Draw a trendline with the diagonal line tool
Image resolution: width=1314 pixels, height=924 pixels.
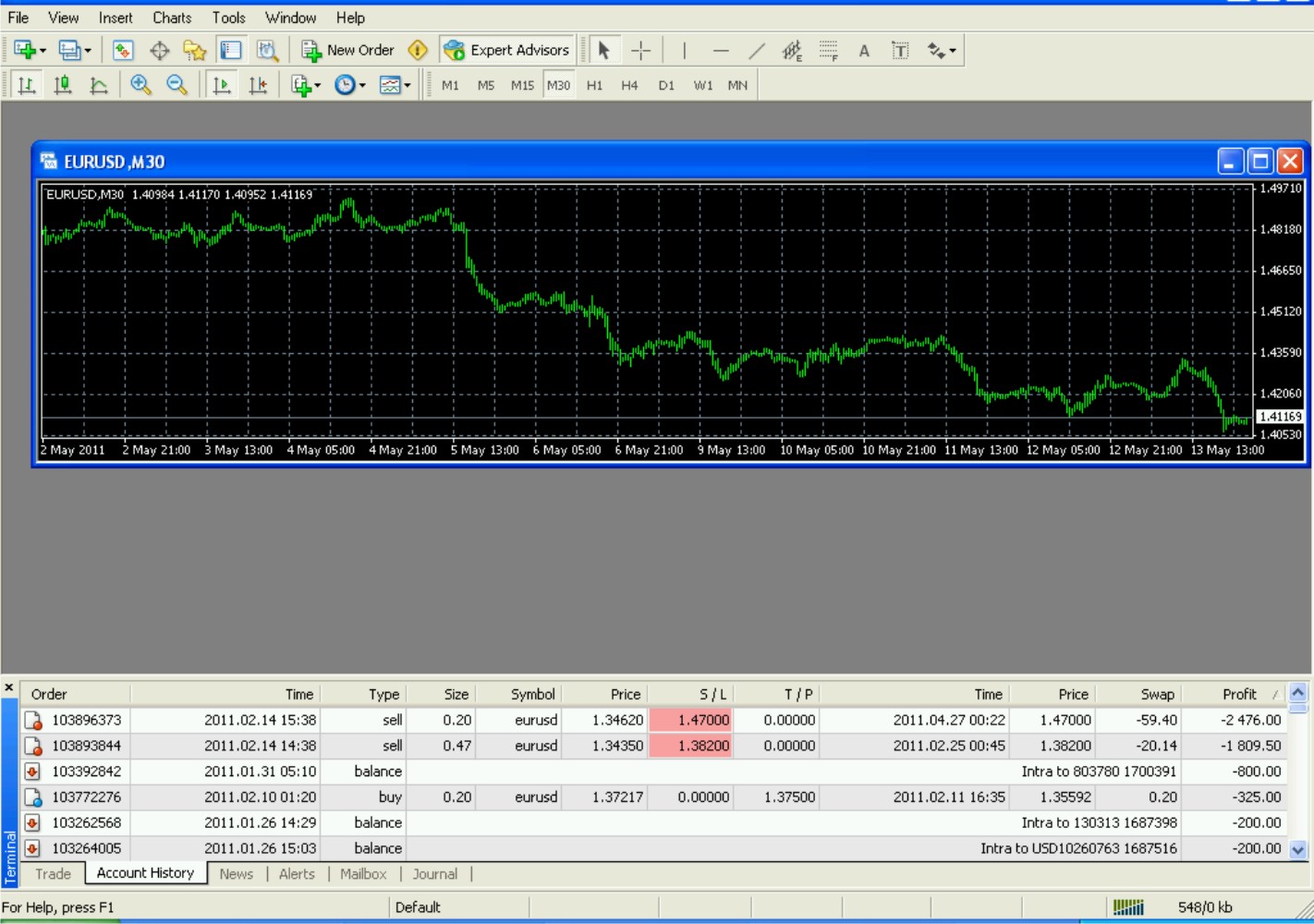757,51
